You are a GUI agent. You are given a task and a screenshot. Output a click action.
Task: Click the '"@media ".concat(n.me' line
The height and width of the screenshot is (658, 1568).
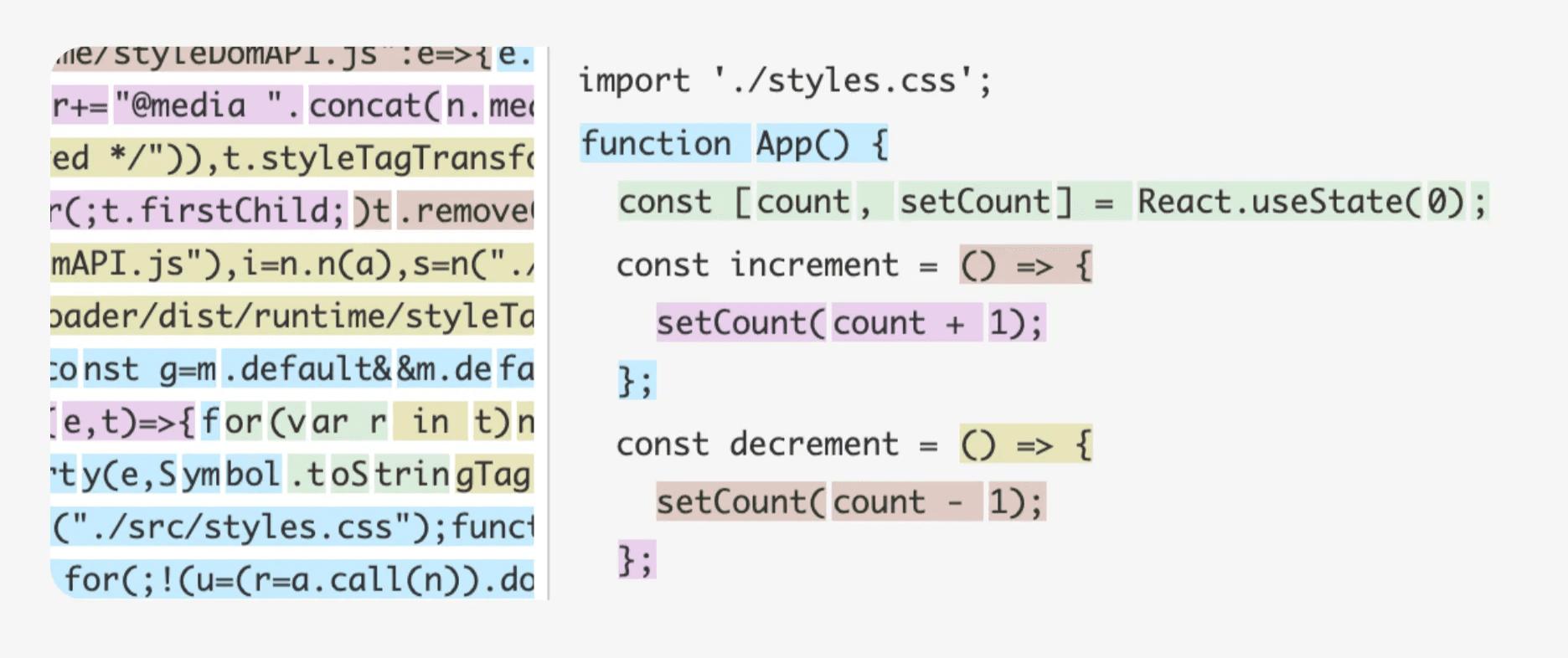pyautogui.click(x=292, y=105)
